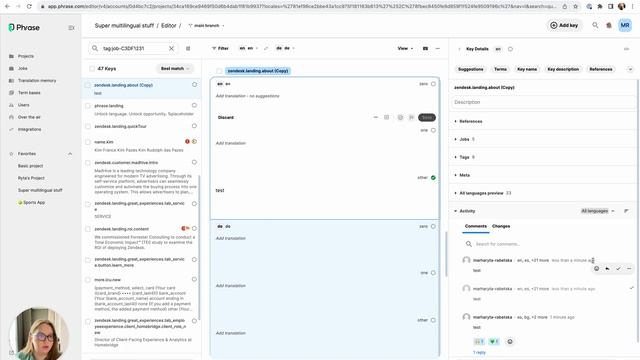Click status circle of phrase.landing key
Image resolution: width=640 pixels, height=360 pixels.
point(194,105)
